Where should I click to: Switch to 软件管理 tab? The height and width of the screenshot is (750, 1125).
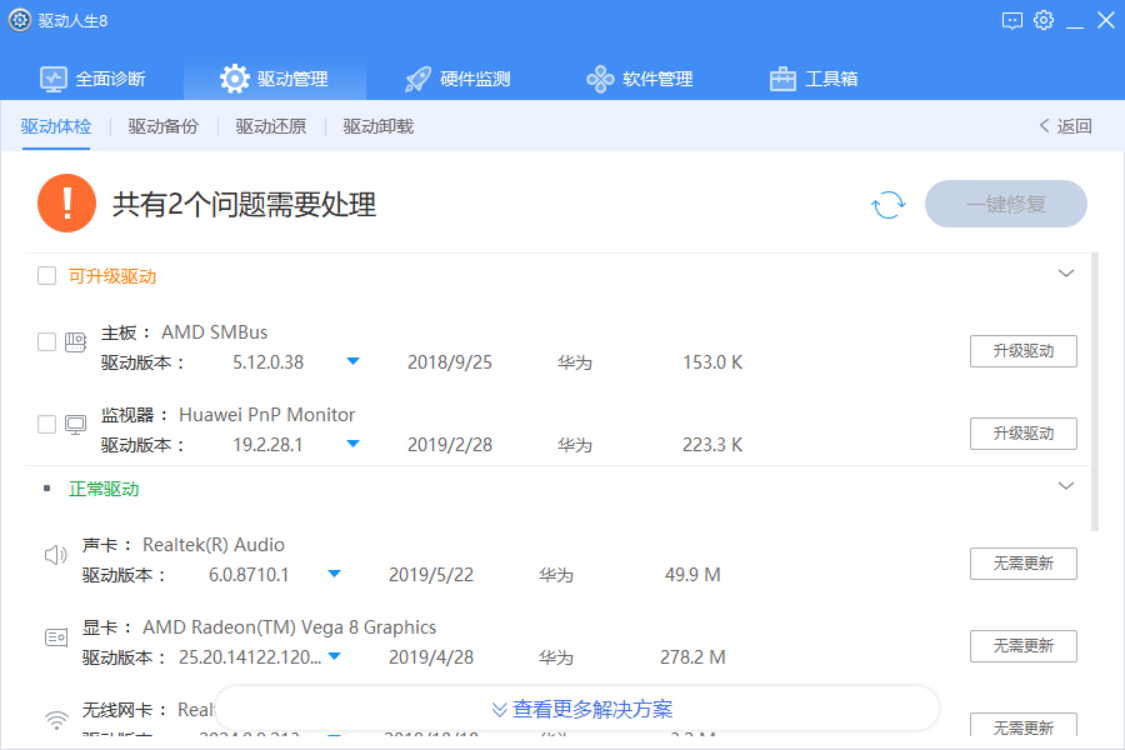point(639,78)
